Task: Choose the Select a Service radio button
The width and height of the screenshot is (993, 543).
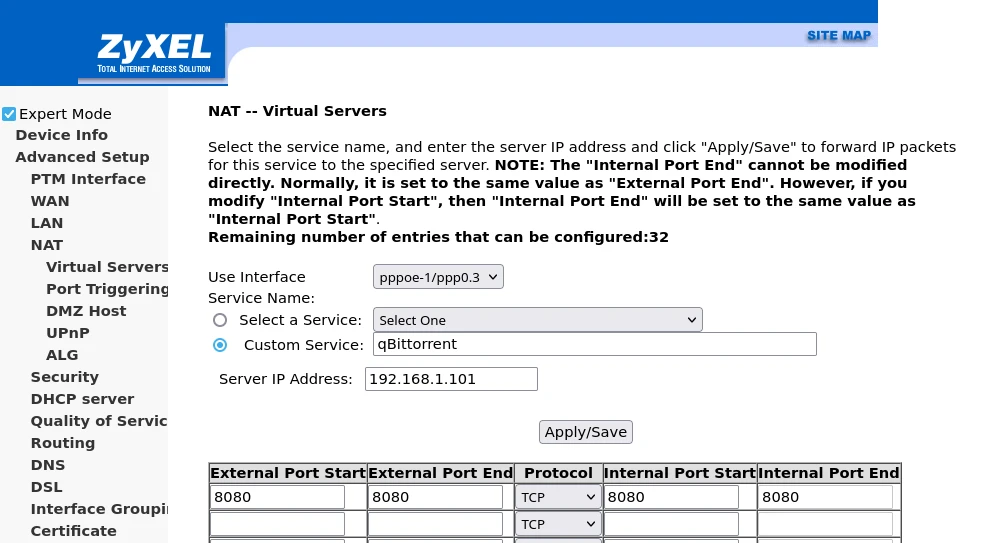Action: 220,320
